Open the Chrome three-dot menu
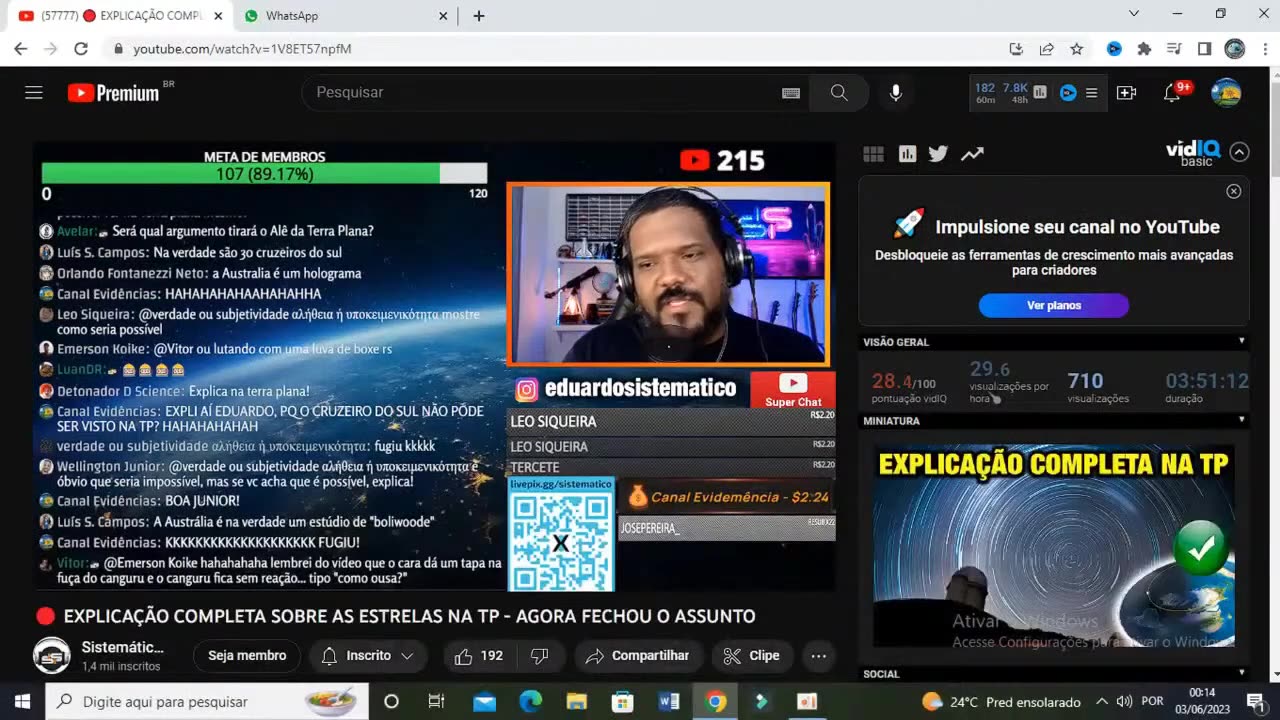This screenshot has height=720, width=1280. [x=1263, y=48]
